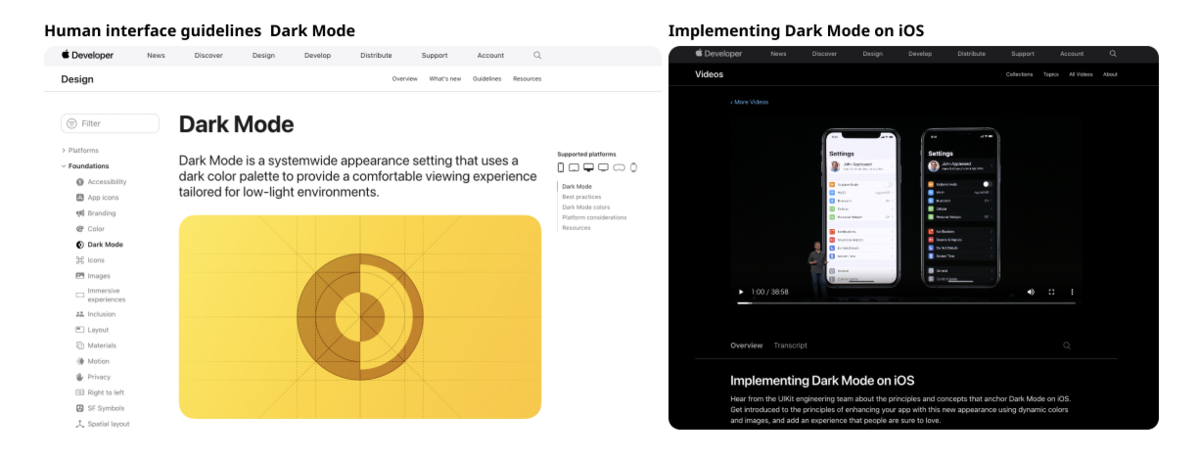Mute the video with the speaker icon
Screen dimensions: 1200x459
click(x=1031, y=292)
